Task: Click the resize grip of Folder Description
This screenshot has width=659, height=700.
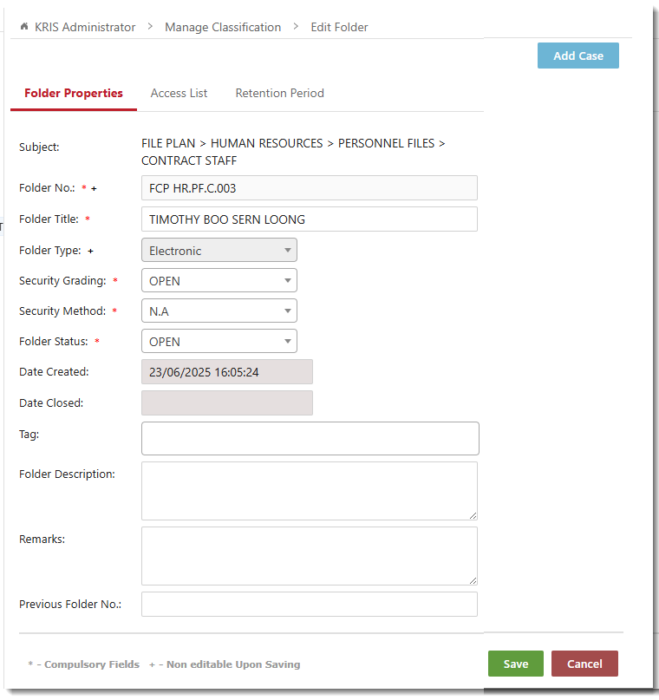Action: (473, 516)
